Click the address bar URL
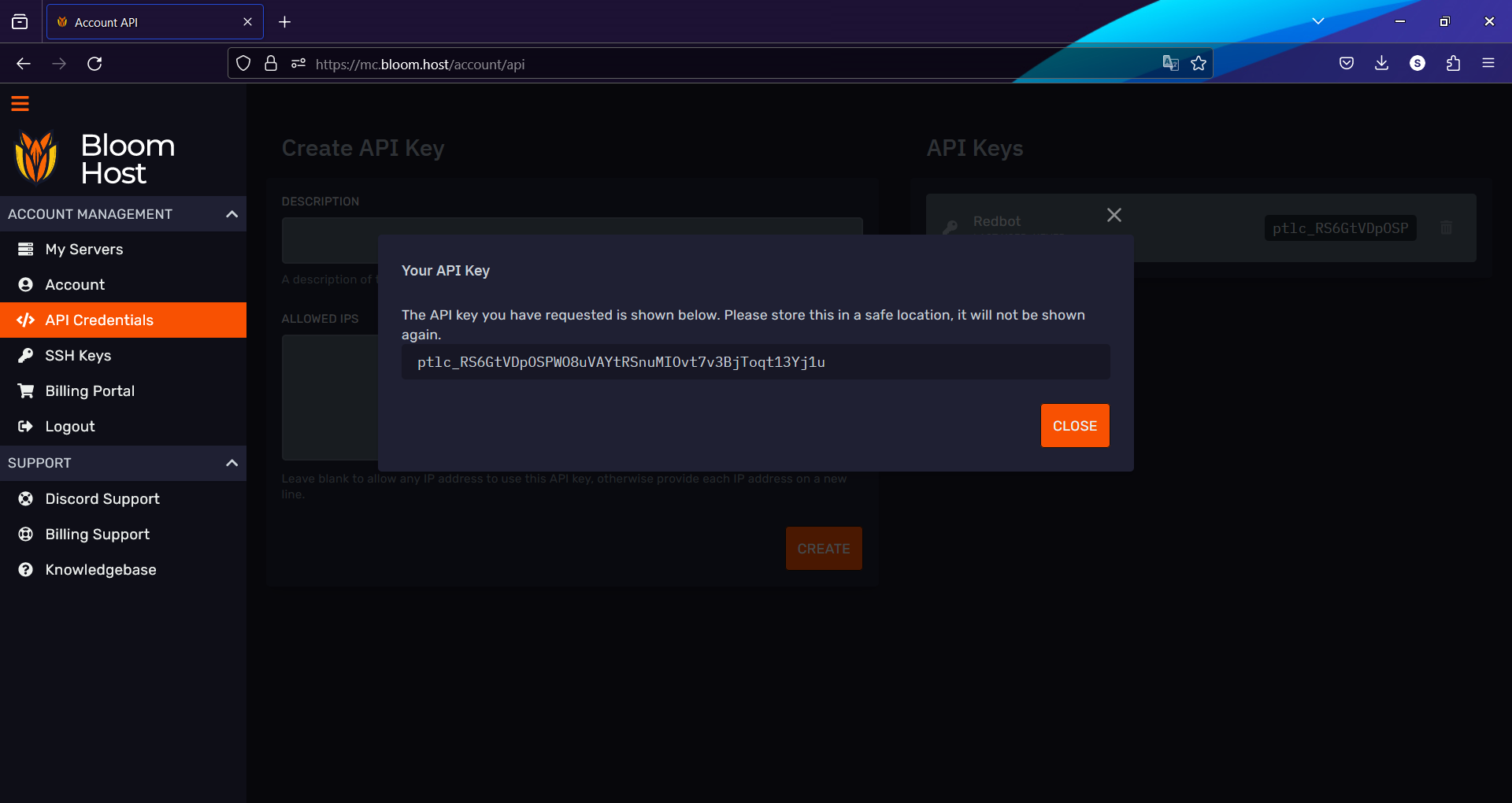This screenshot has width=1512, height=803. [420, 65]
